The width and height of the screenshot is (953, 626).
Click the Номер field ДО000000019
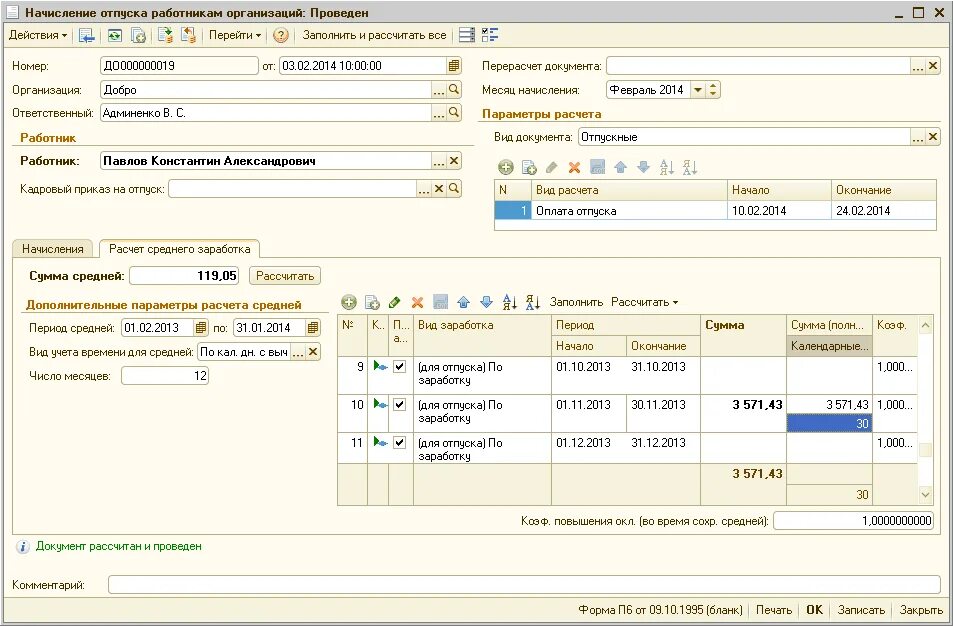click(x=179, y=66)
